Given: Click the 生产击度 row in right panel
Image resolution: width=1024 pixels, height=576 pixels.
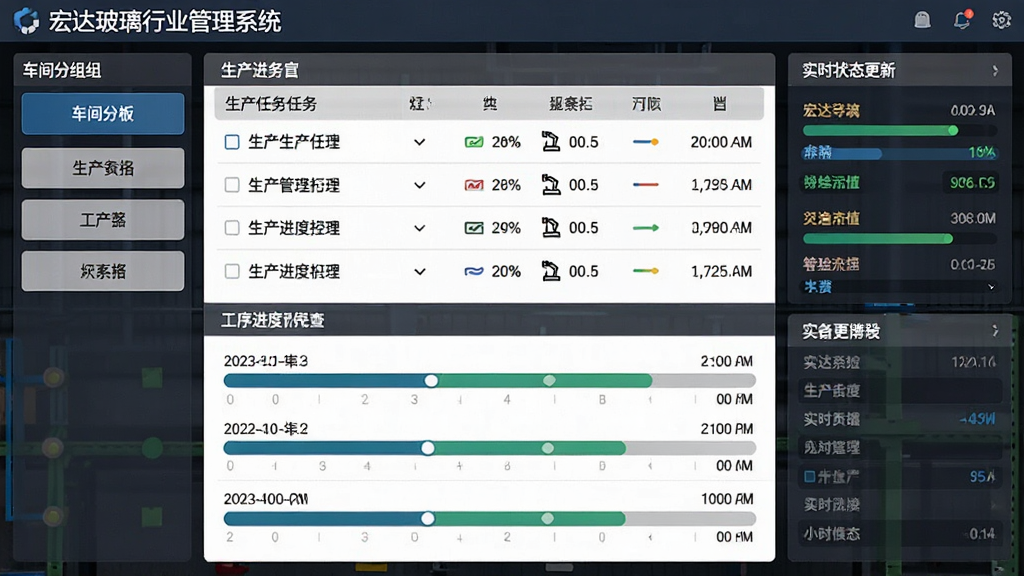Looking at the screenshot, I should click(x=899, y=391).
